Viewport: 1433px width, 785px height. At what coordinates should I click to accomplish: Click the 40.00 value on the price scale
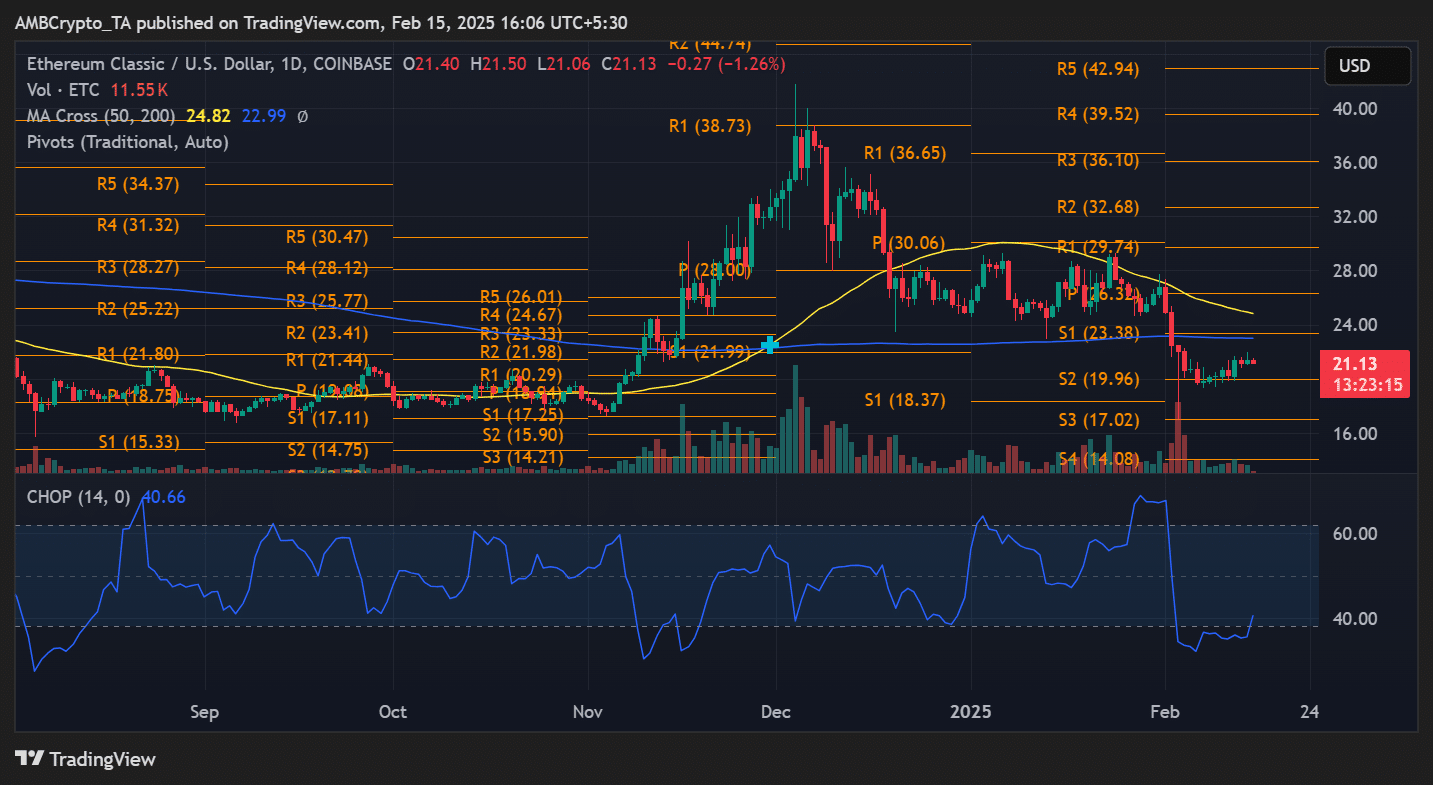coord(1353,109)
